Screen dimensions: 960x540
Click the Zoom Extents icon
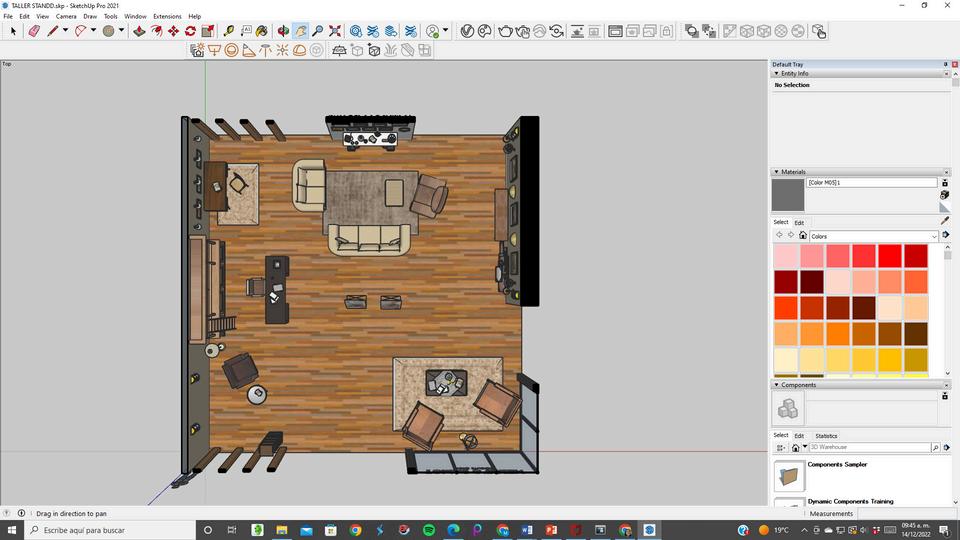(335, 31)
